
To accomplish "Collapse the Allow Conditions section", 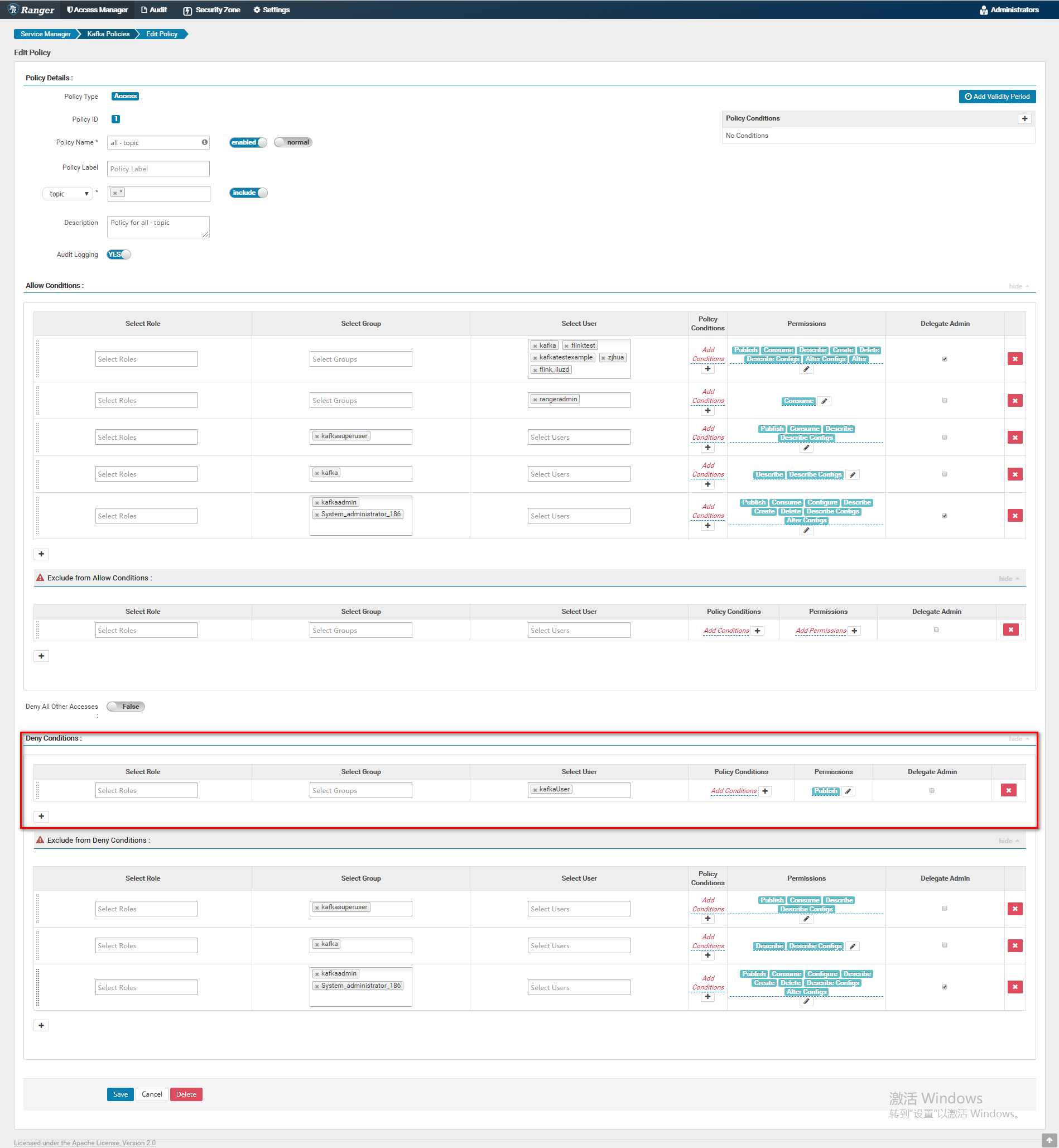I will 1019,286.
